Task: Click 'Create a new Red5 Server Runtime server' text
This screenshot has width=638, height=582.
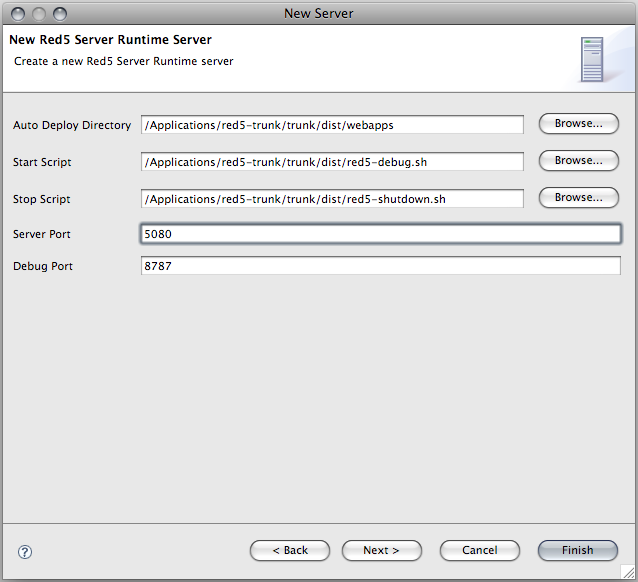Action: point(124,61)
